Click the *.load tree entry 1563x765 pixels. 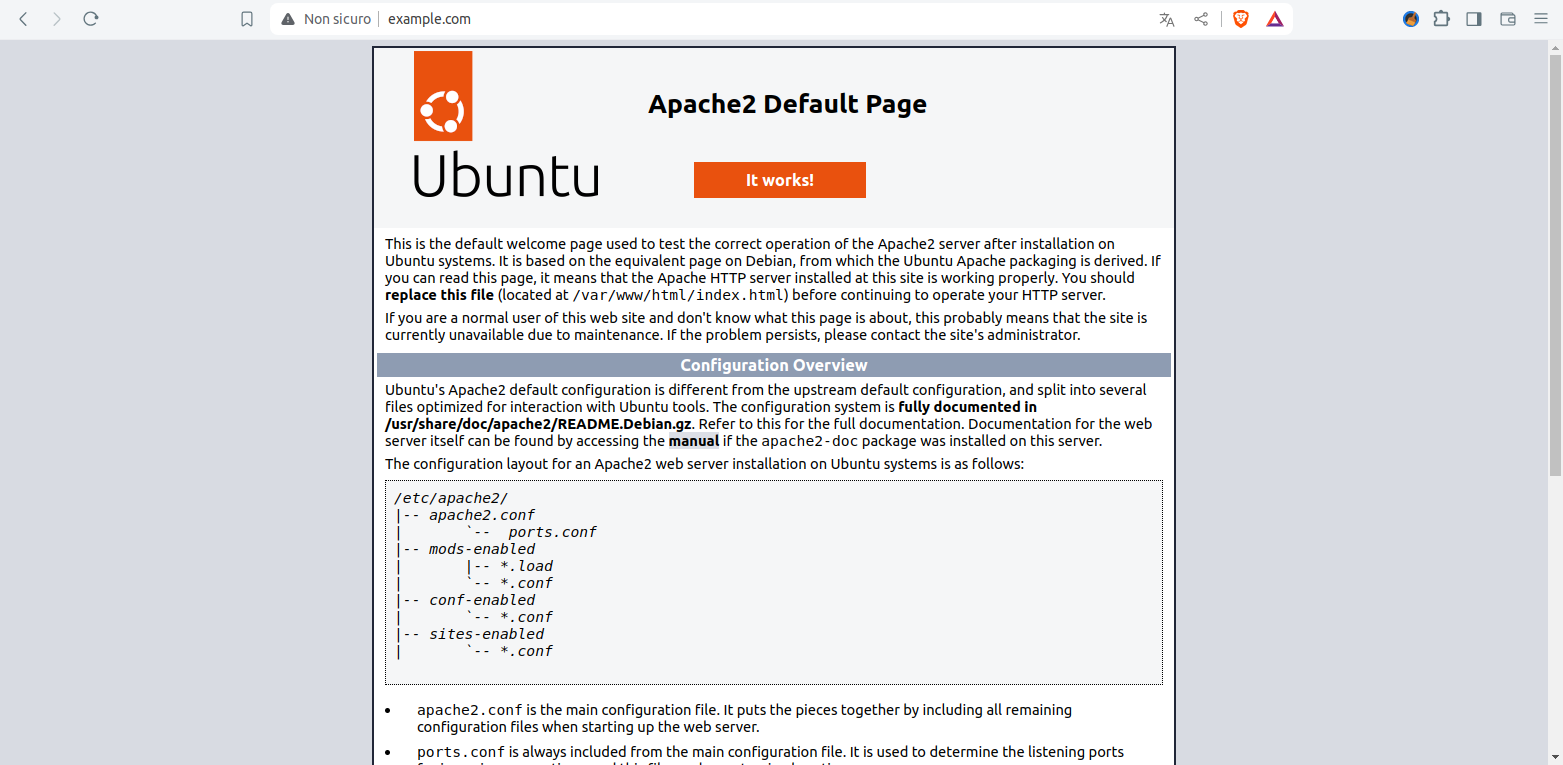point(526,566)
